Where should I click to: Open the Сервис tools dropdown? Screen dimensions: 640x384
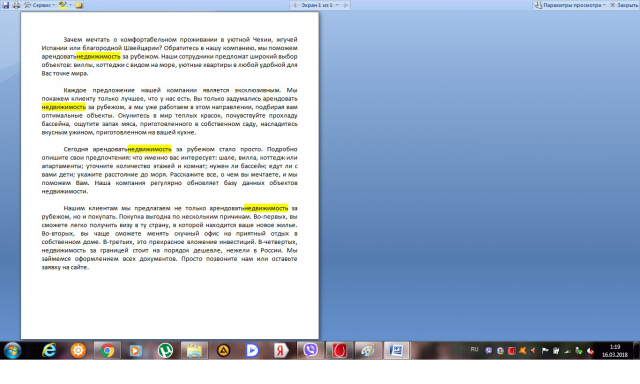[40, 5]
